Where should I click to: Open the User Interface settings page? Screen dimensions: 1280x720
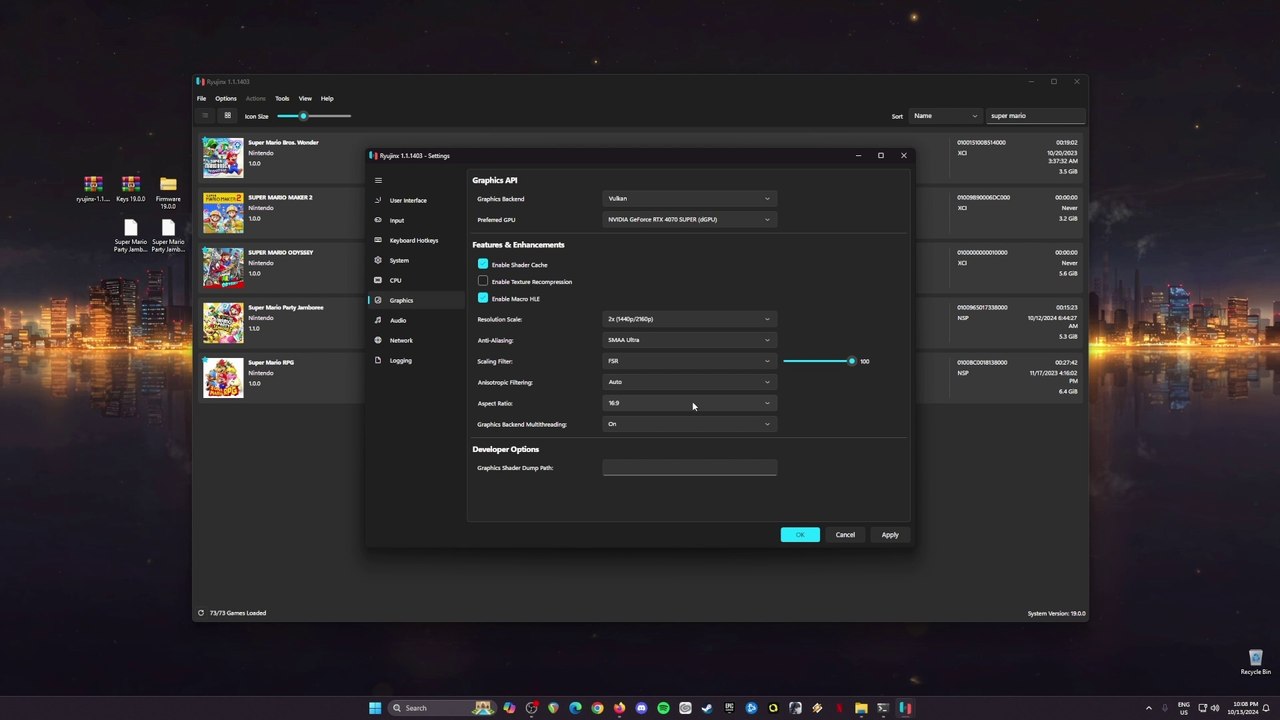(x=408, y=200)
